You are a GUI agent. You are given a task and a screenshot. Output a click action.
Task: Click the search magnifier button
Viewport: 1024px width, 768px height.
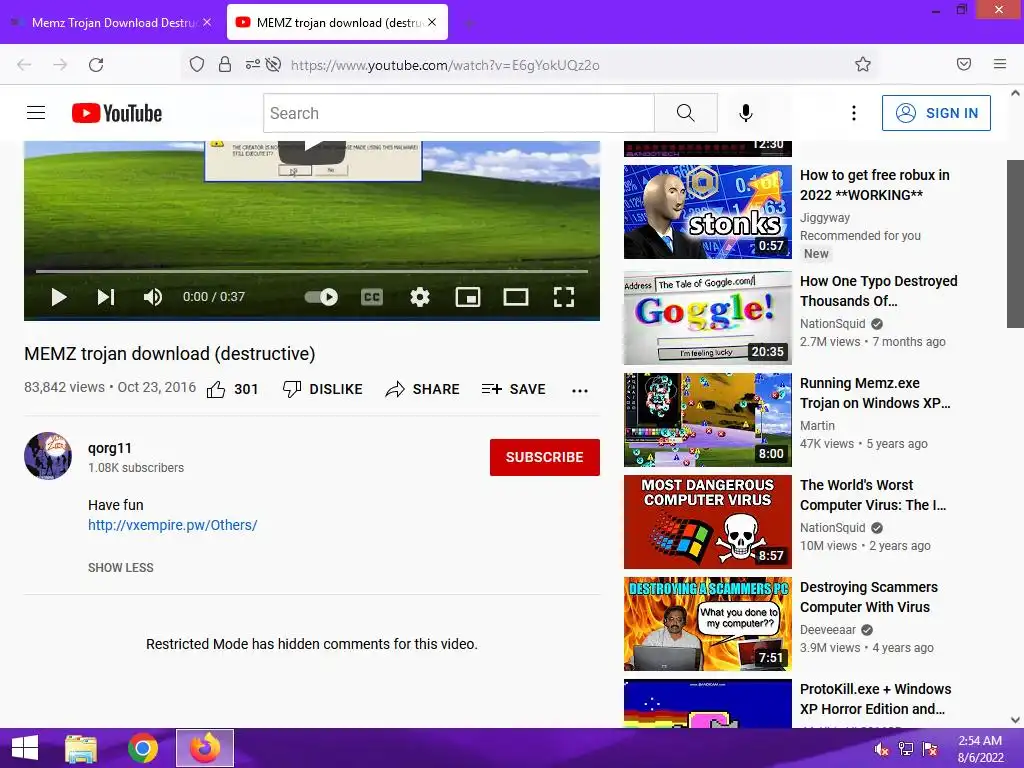pos(686,113)
